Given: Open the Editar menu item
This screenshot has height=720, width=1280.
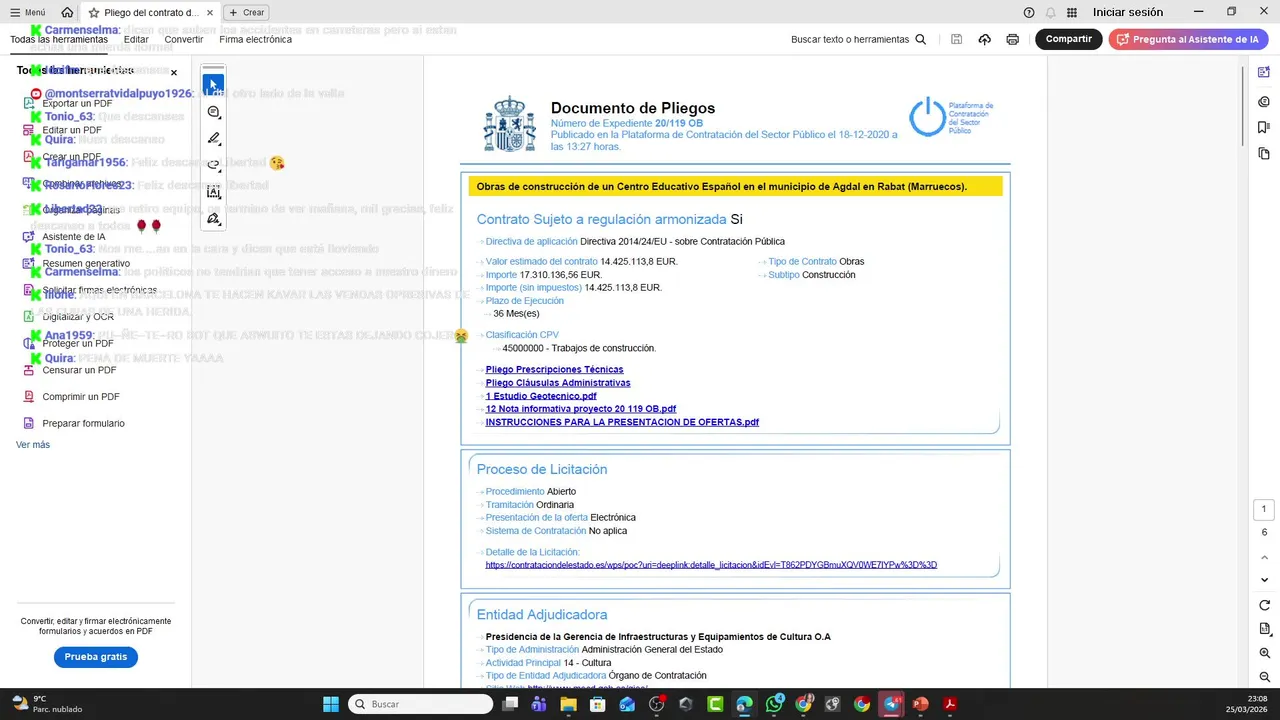Looking at the screenshot, I should tap(136, 39).
